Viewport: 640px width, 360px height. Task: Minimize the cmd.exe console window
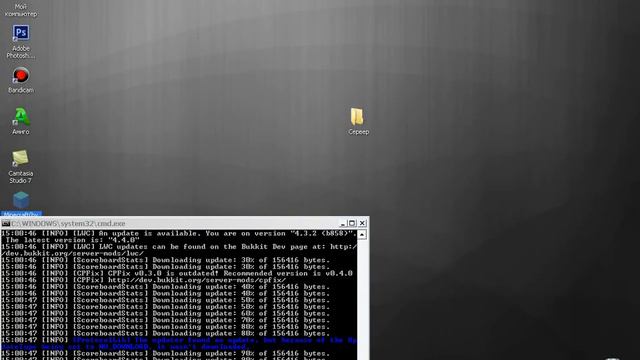[x=342, y=223]
